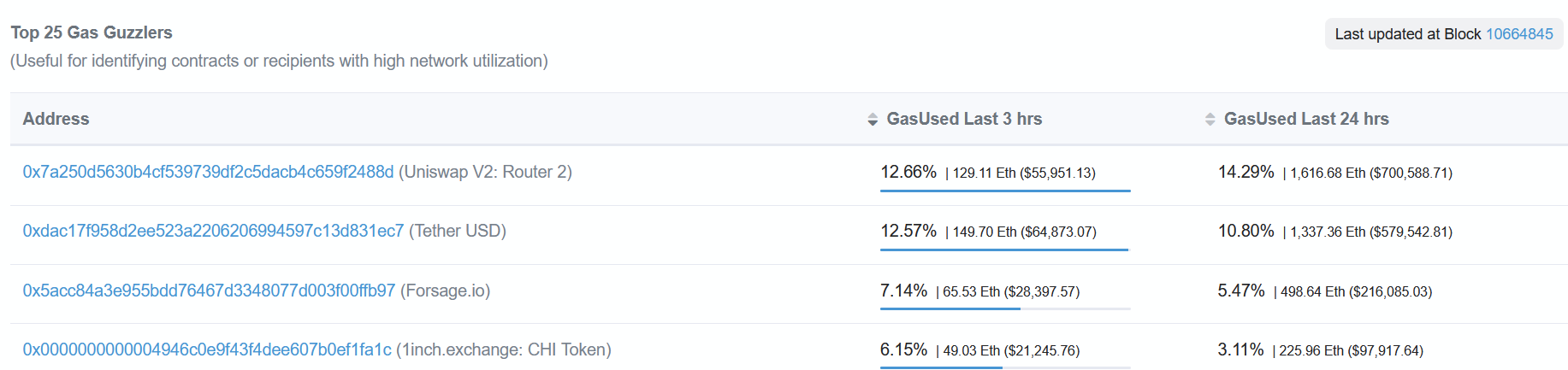Screen dimensions: 1568x370
Task: Sort by GasUsed Last 3 hrs arrow icon
Action: coord(873,120)
